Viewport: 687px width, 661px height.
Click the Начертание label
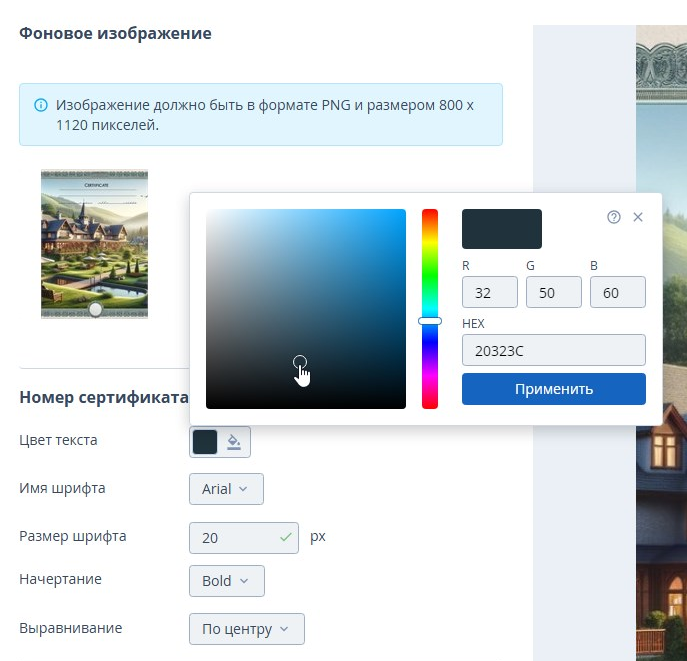60,579
